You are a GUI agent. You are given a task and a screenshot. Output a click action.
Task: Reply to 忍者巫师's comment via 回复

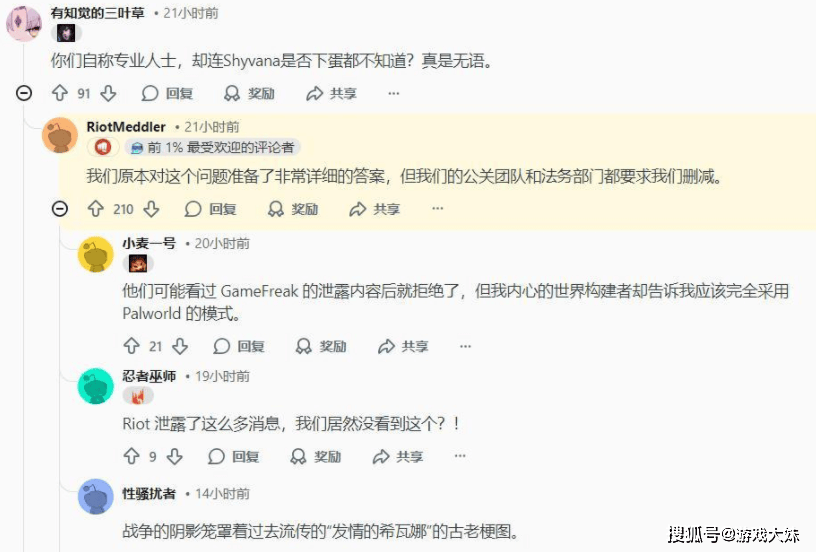(x=234, y=456)
